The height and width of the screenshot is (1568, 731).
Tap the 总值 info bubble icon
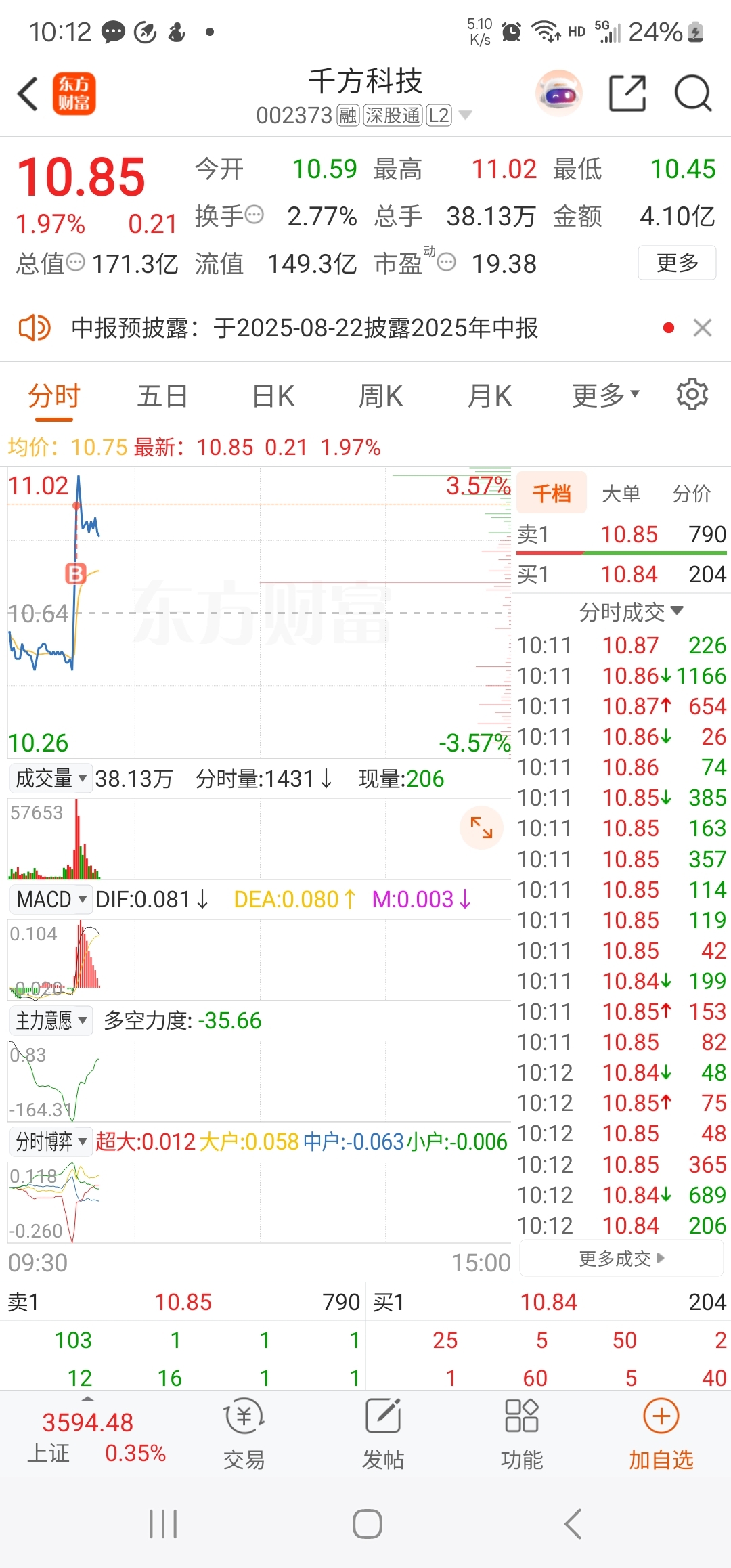76,262
